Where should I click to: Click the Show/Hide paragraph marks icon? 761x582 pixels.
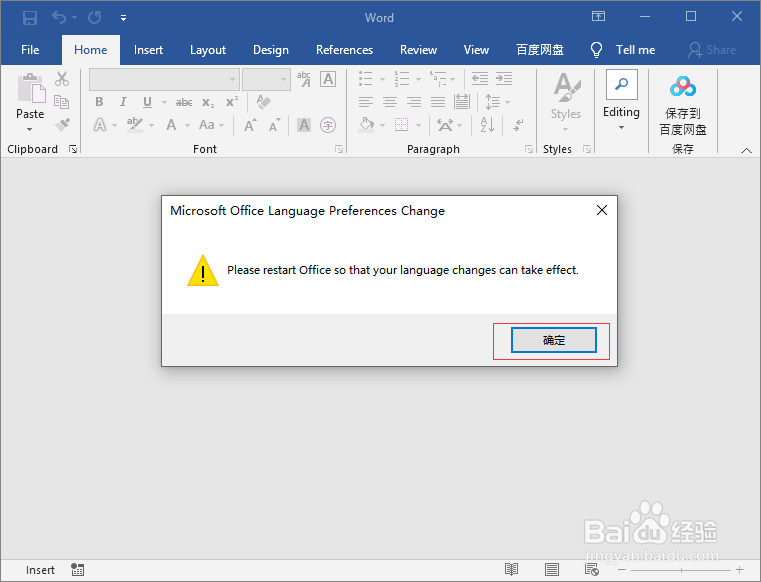[x=518, y=125]
